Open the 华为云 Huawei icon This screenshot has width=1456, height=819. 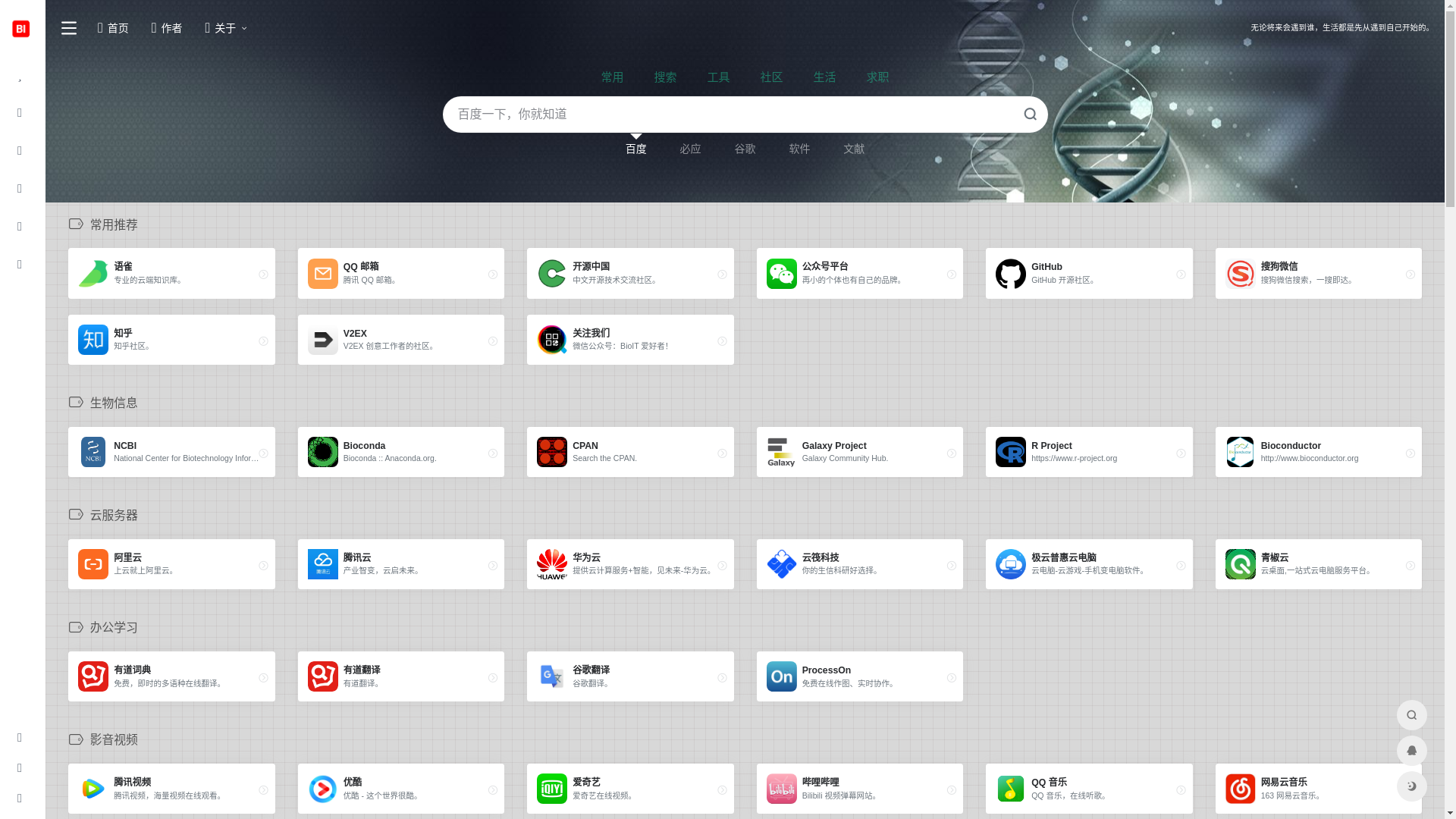pos(552,564)
